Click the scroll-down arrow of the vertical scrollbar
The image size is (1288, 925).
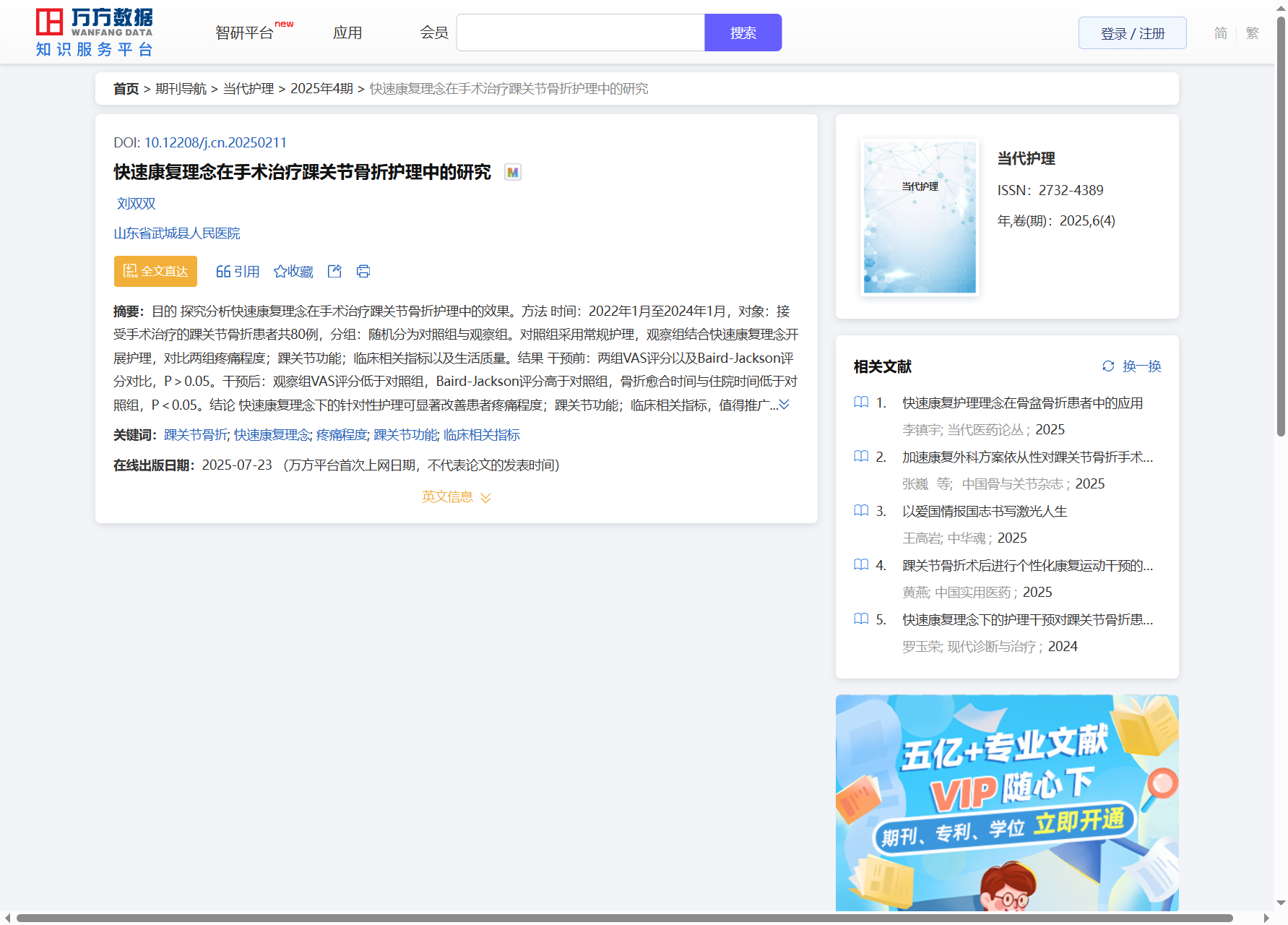tap(1281, 903)
